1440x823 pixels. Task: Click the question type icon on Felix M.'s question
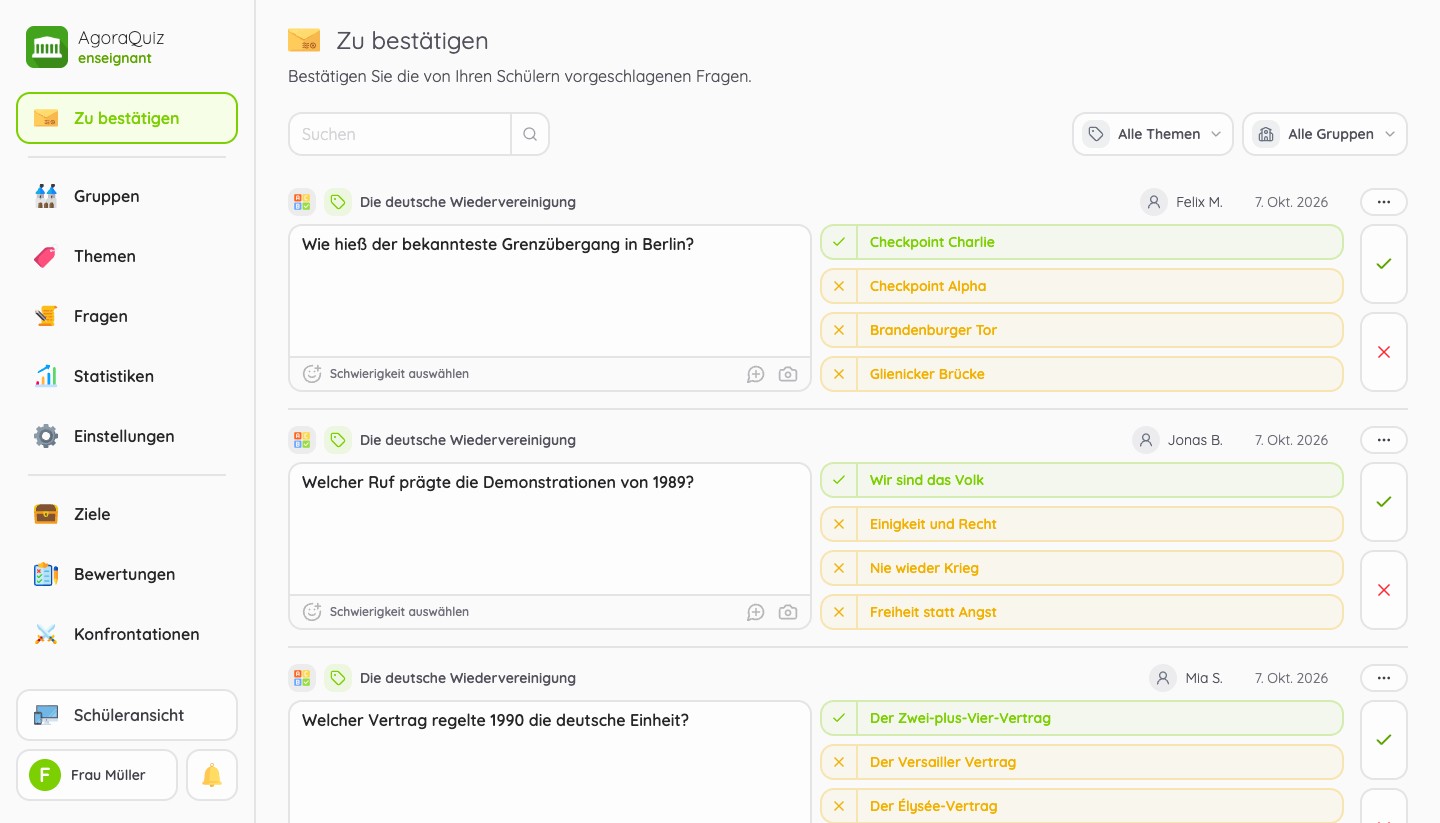click(x=302, y=202)
